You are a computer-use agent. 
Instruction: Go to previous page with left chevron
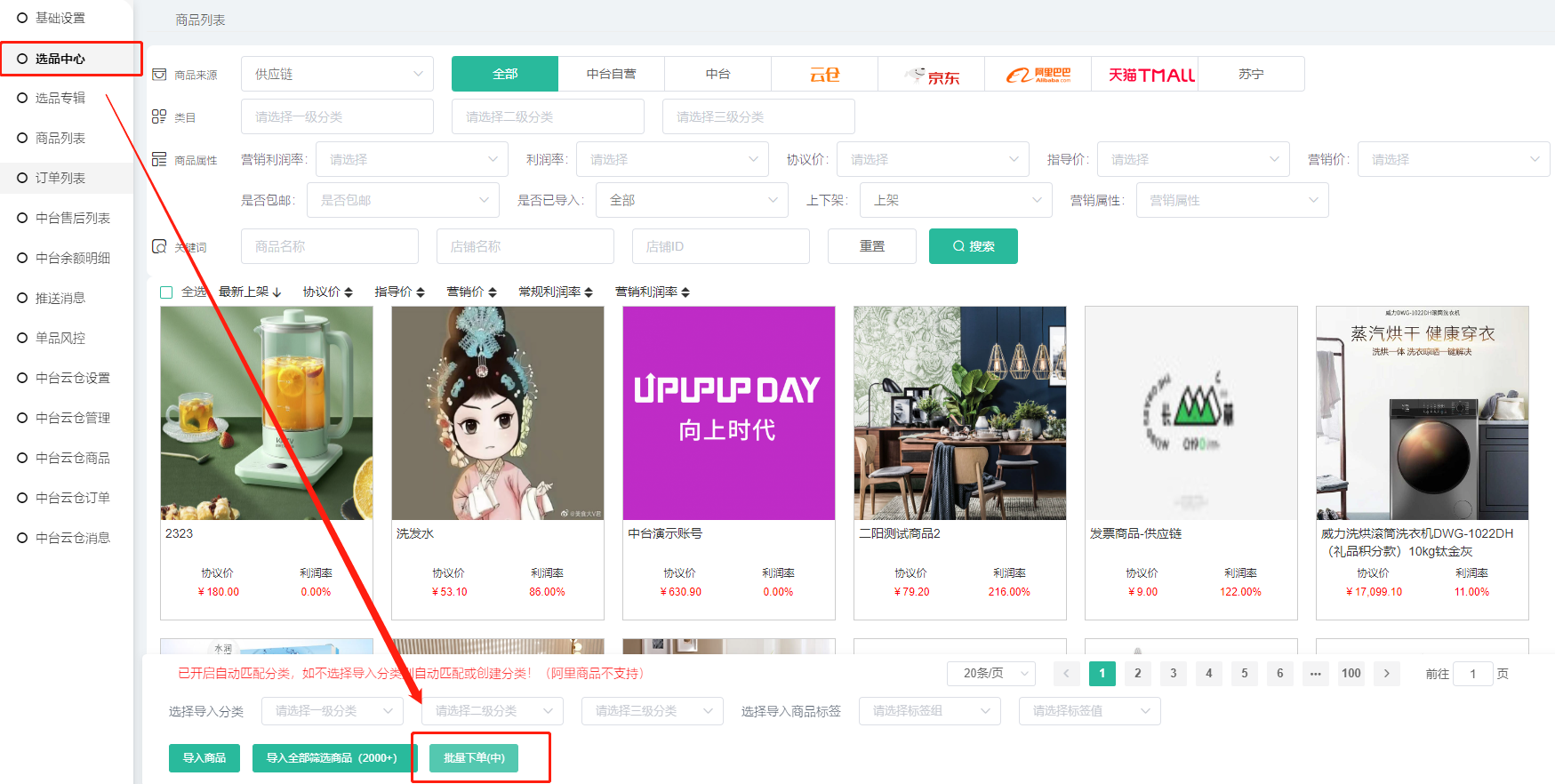pos(1067,674)
